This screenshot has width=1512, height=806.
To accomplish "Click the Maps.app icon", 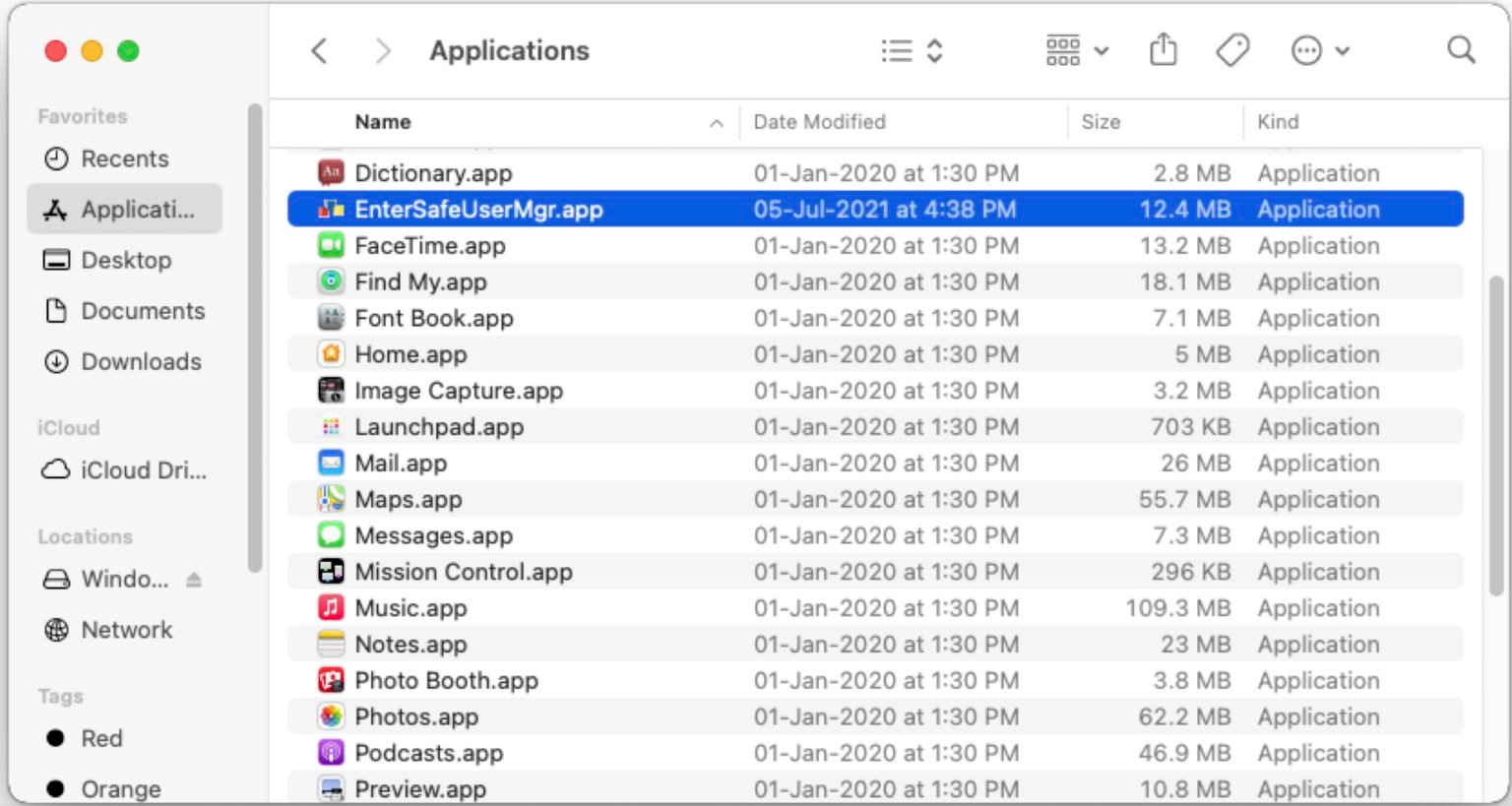I will point(331,499).
